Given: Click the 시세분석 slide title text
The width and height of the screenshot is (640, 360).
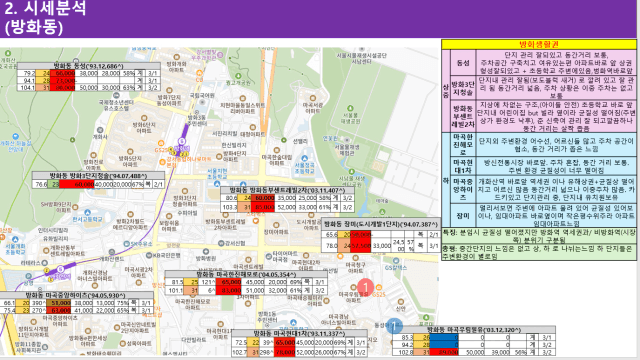Looking at the screenshot, I should 55,8.
